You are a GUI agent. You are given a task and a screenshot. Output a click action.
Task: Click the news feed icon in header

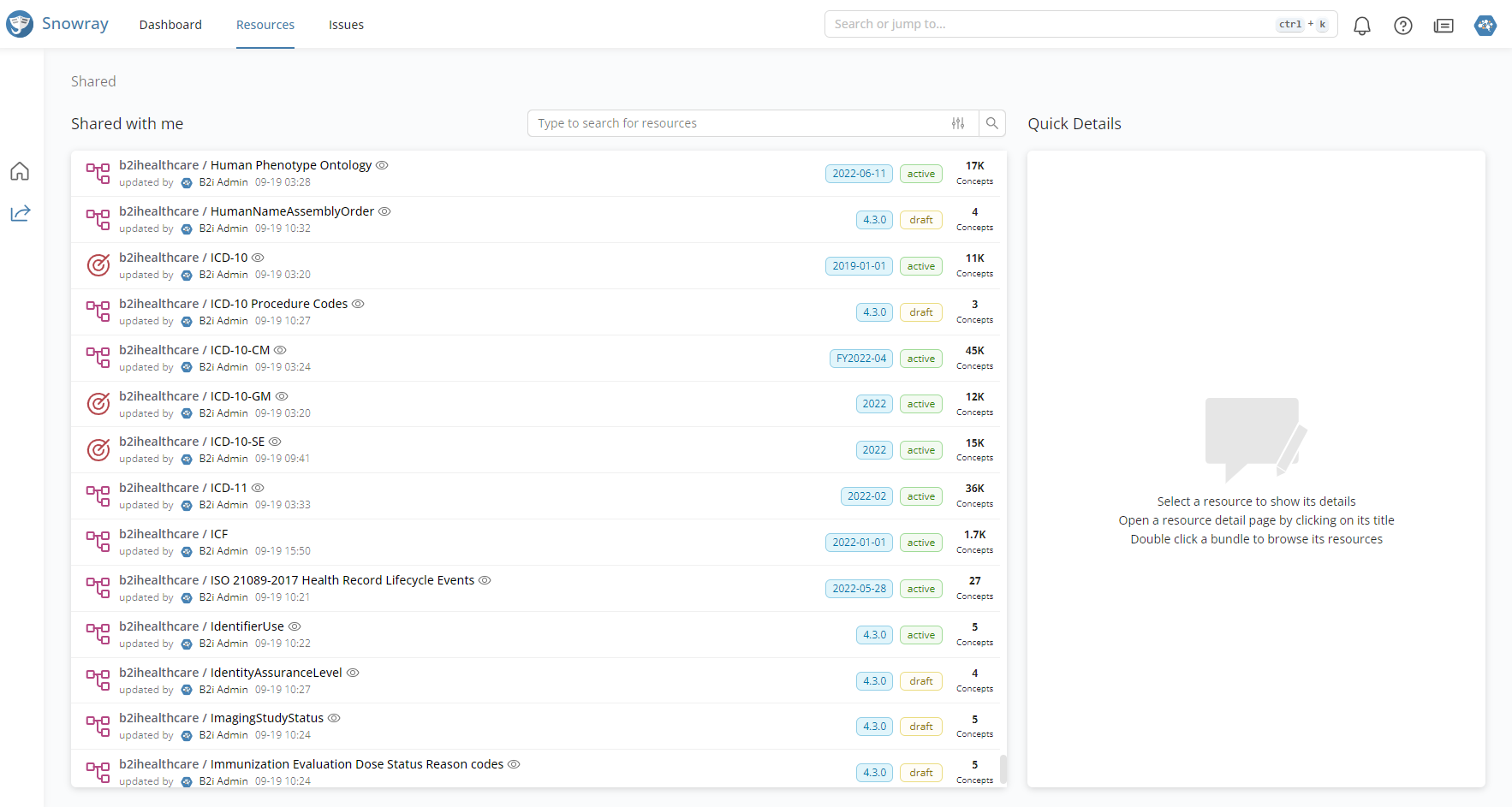tap(1444, 26)
